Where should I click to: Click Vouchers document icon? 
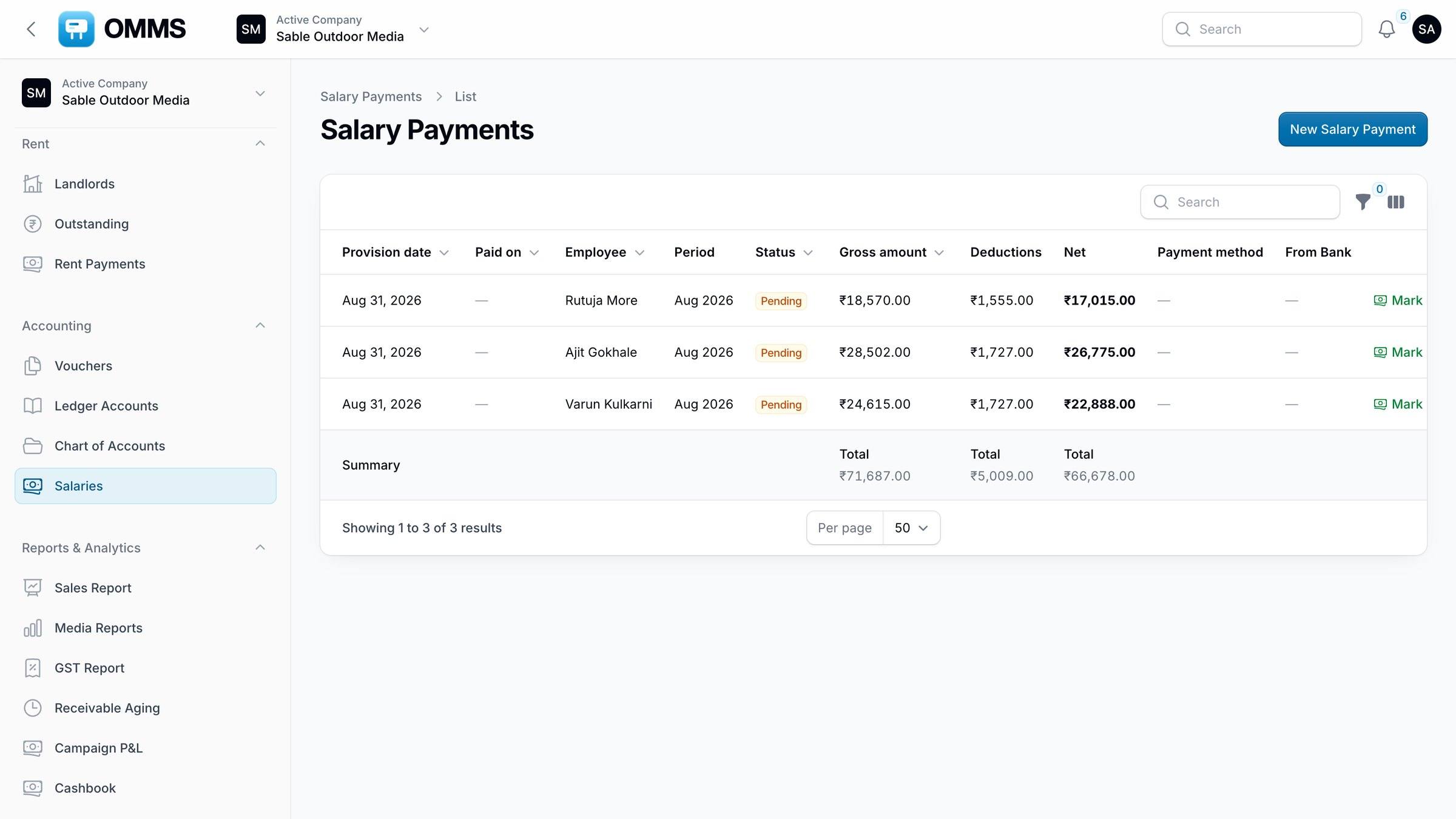[33, 366]
